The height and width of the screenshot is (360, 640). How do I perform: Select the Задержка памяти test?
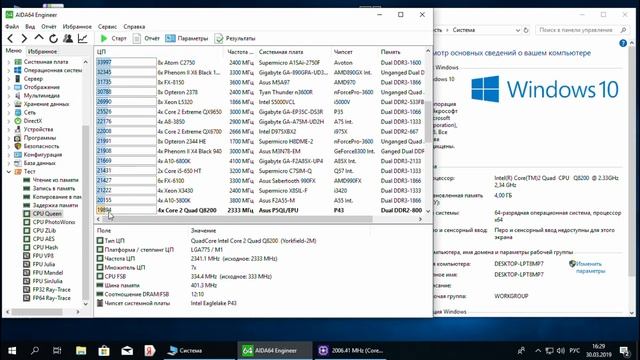point(55,205)
